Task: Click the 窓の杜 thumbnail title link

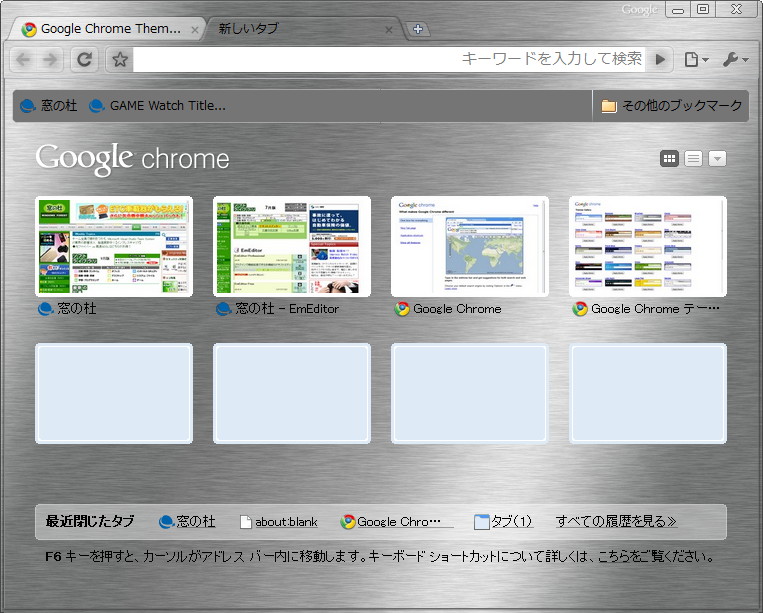Action: 67,308
